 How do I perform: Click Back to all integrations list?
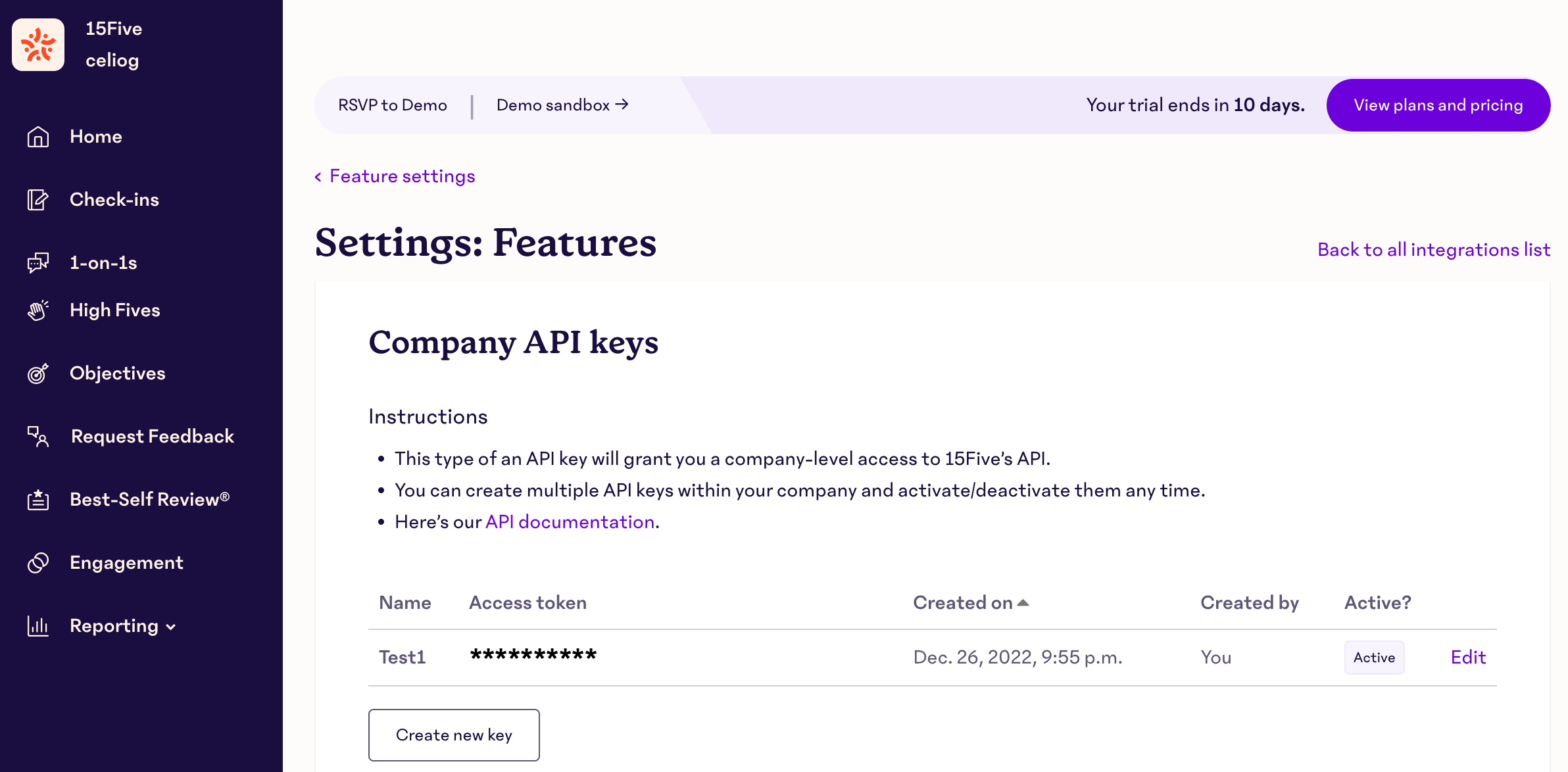(x=1434, y=250)
